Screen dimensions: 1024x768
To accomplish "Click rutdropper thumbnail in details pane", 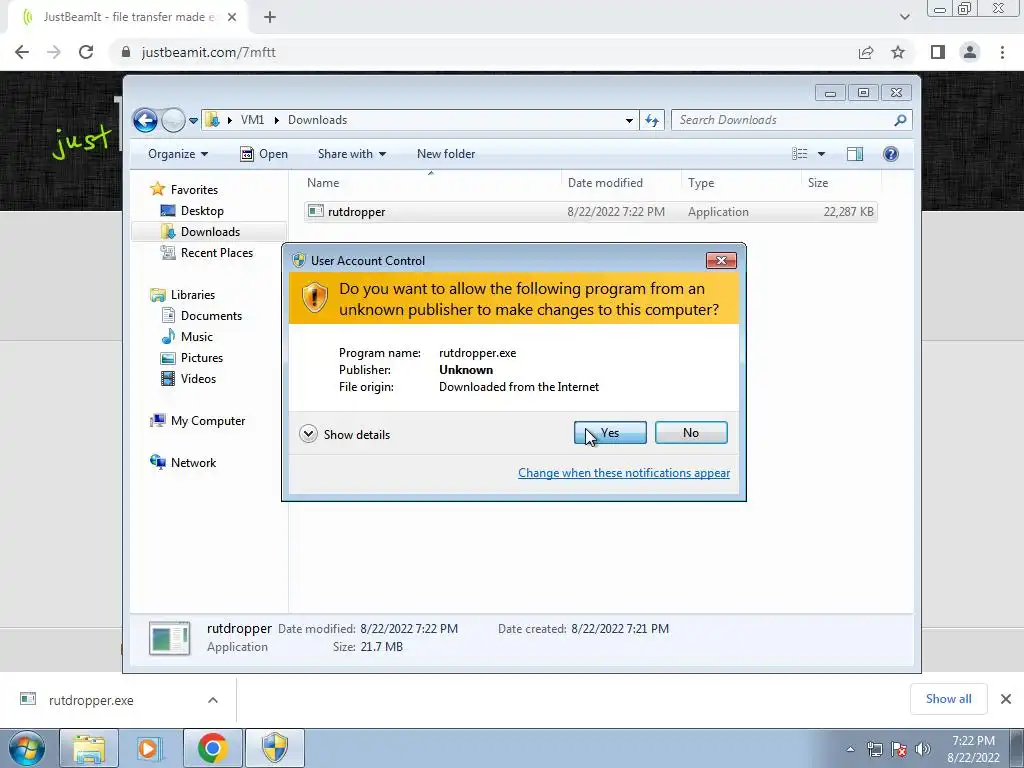I will pyautogui.click(x=170, y=638).
